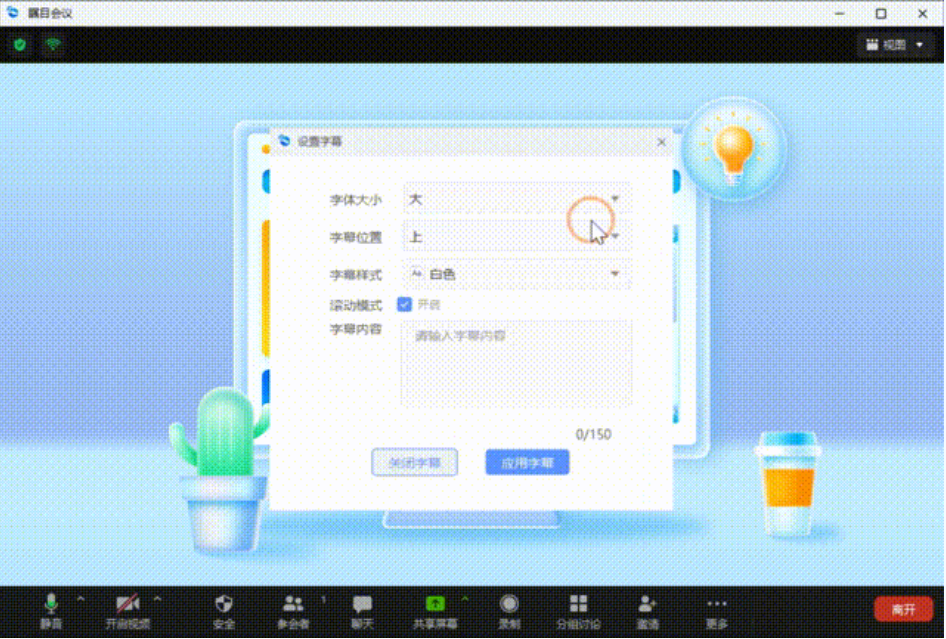Expand the 字体大小 dropdown
946x639 pixels.
(516, 199)
